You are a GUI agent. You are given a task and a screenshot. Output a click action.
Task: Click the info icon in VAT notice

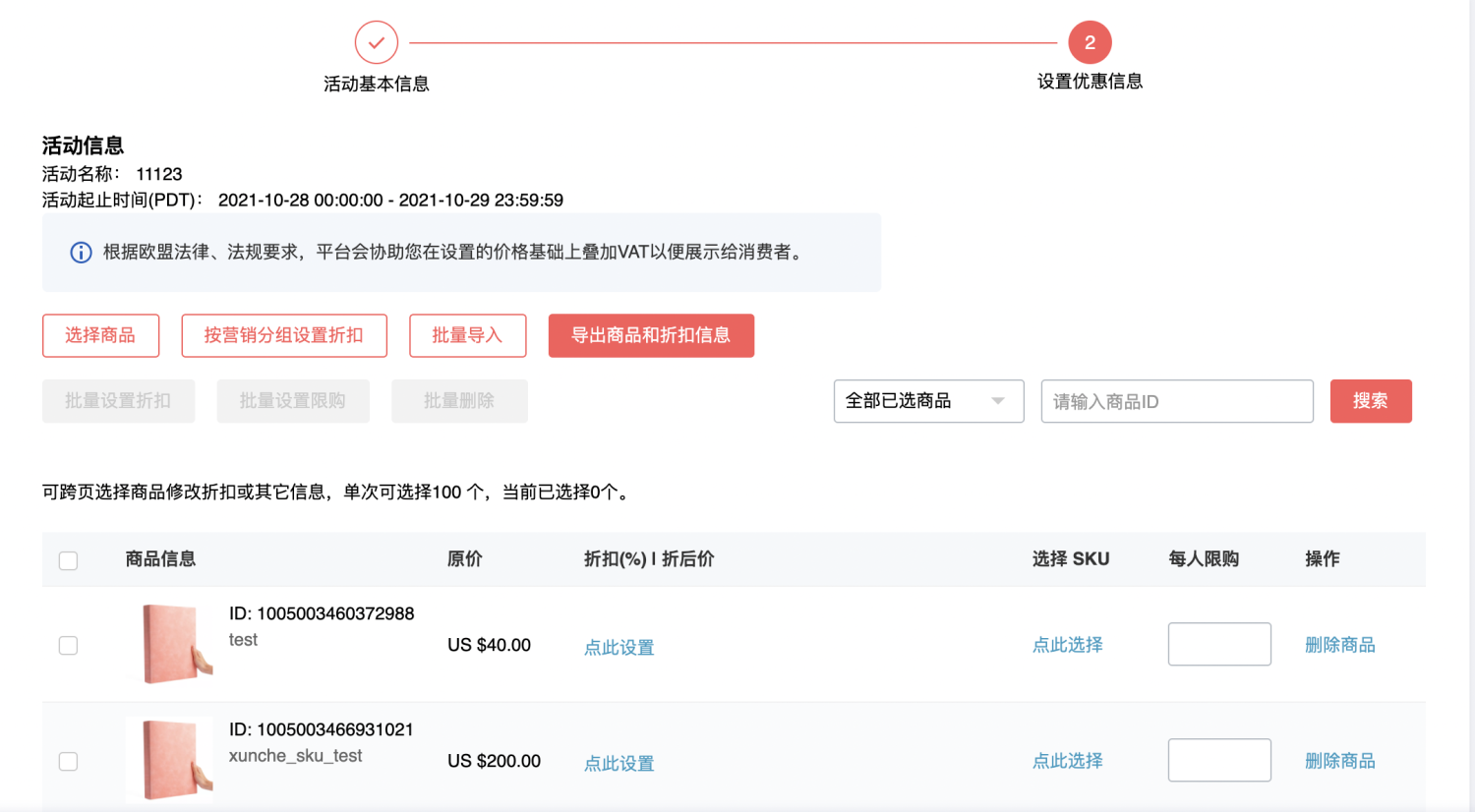81,253
